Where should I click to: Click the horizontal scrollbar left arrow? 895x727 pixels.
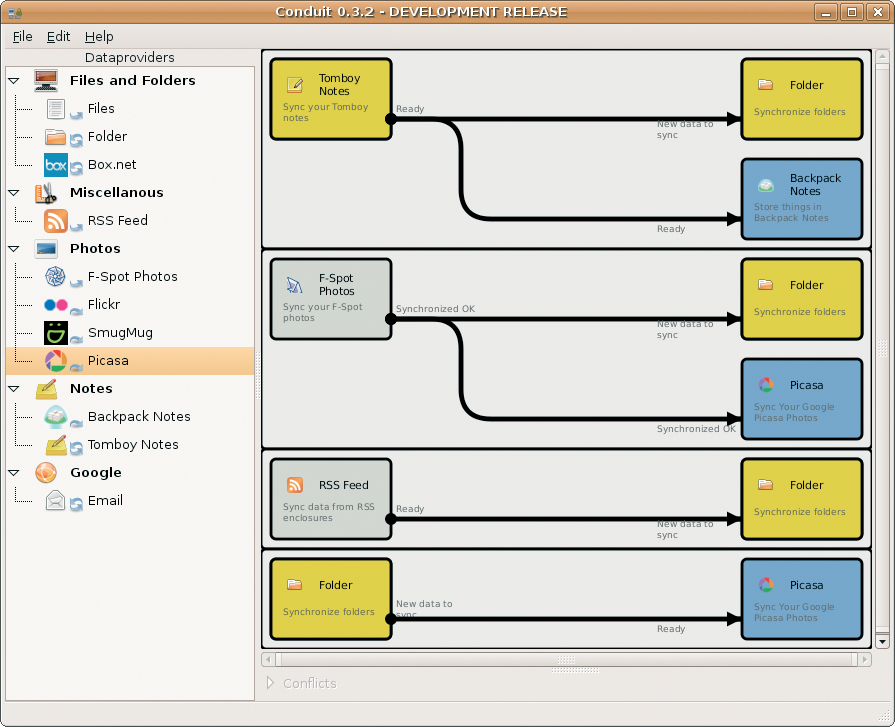268,660
